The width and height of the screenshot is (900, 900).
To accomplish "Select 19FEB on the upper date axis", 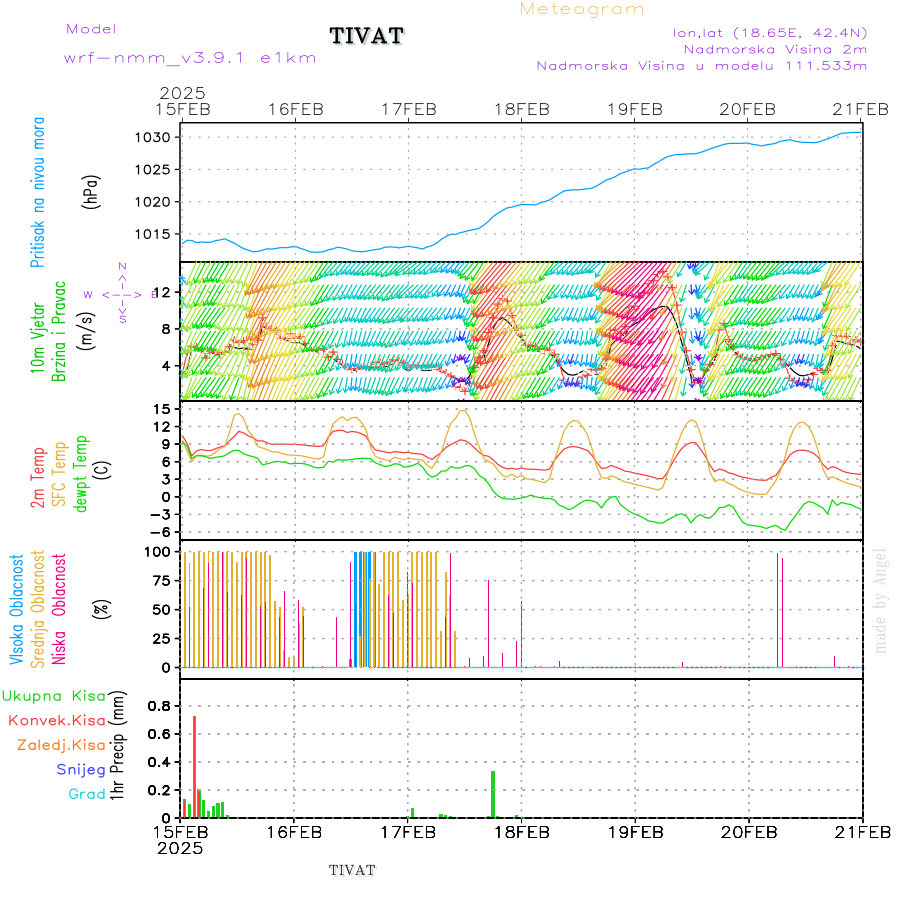I will click(635, 109).
